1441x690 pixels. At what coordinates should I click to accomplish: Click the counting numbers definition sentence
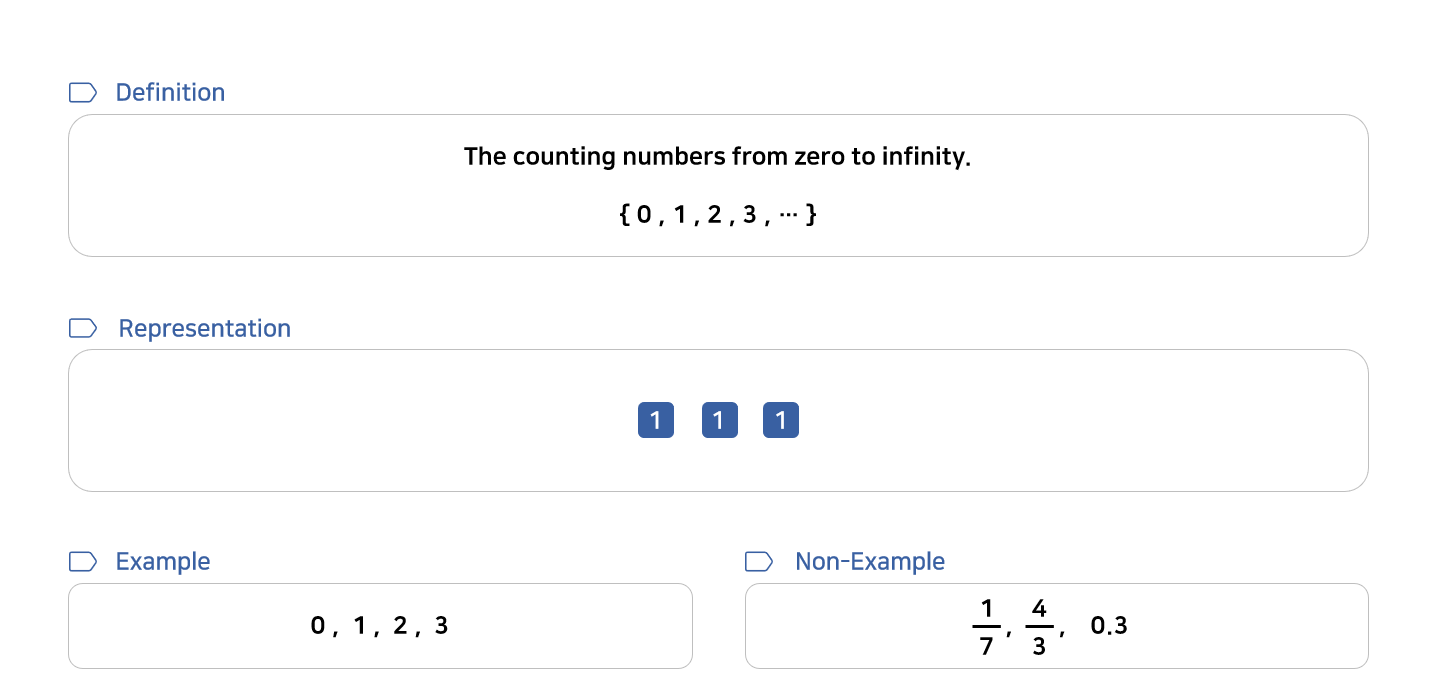click(718, 157)
